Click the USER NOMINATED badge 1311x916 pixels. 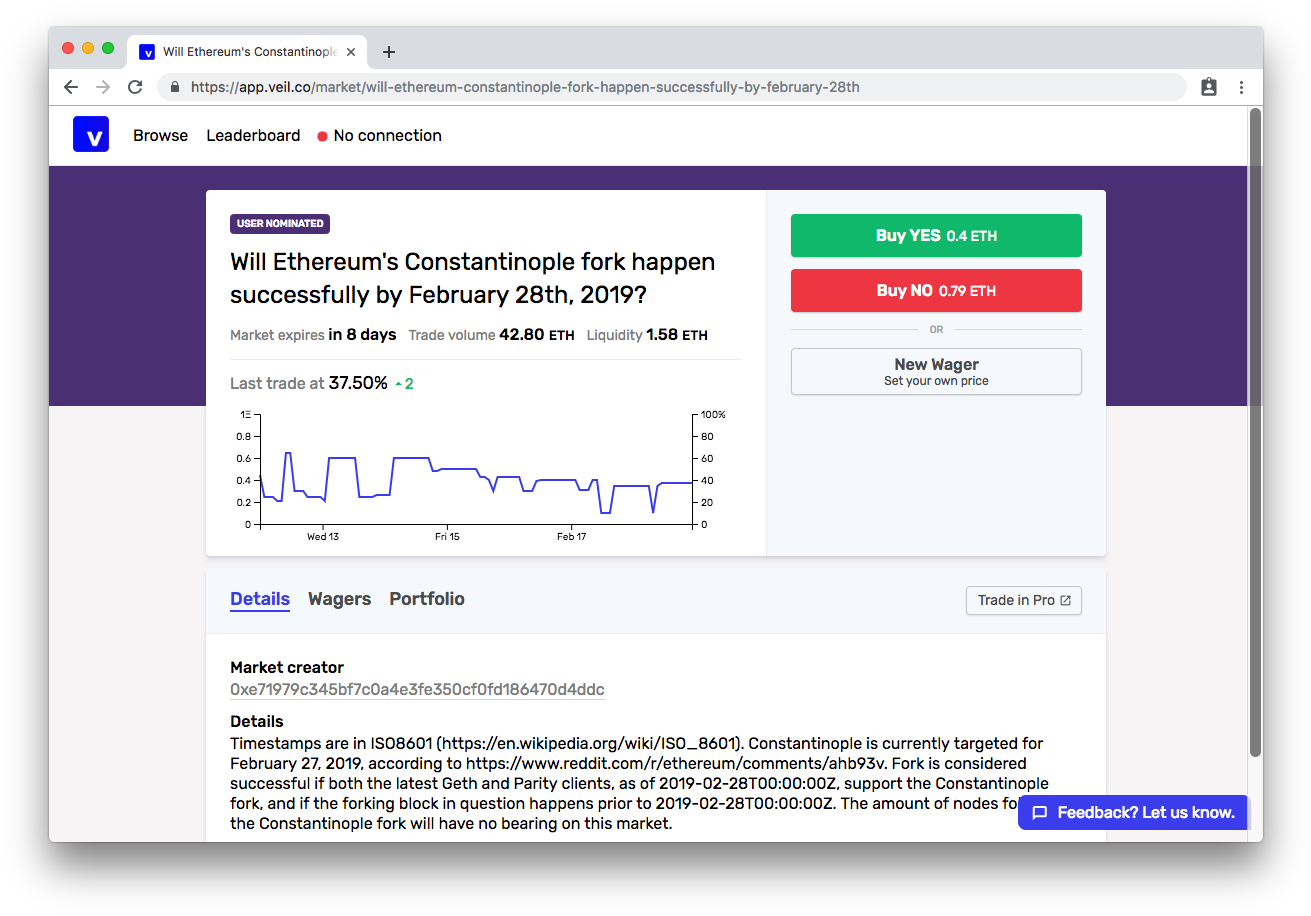(280, 224)
